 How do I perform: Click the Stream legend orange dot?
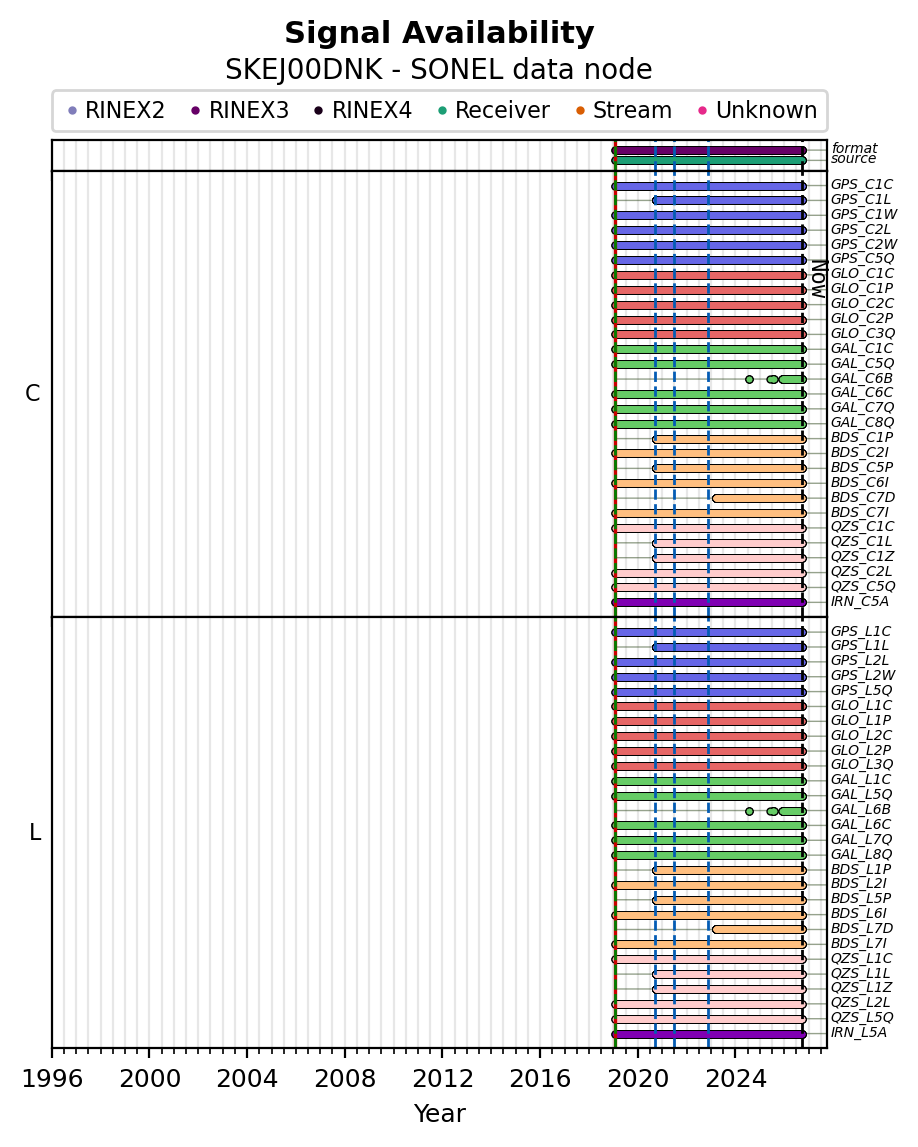point(580,111)
